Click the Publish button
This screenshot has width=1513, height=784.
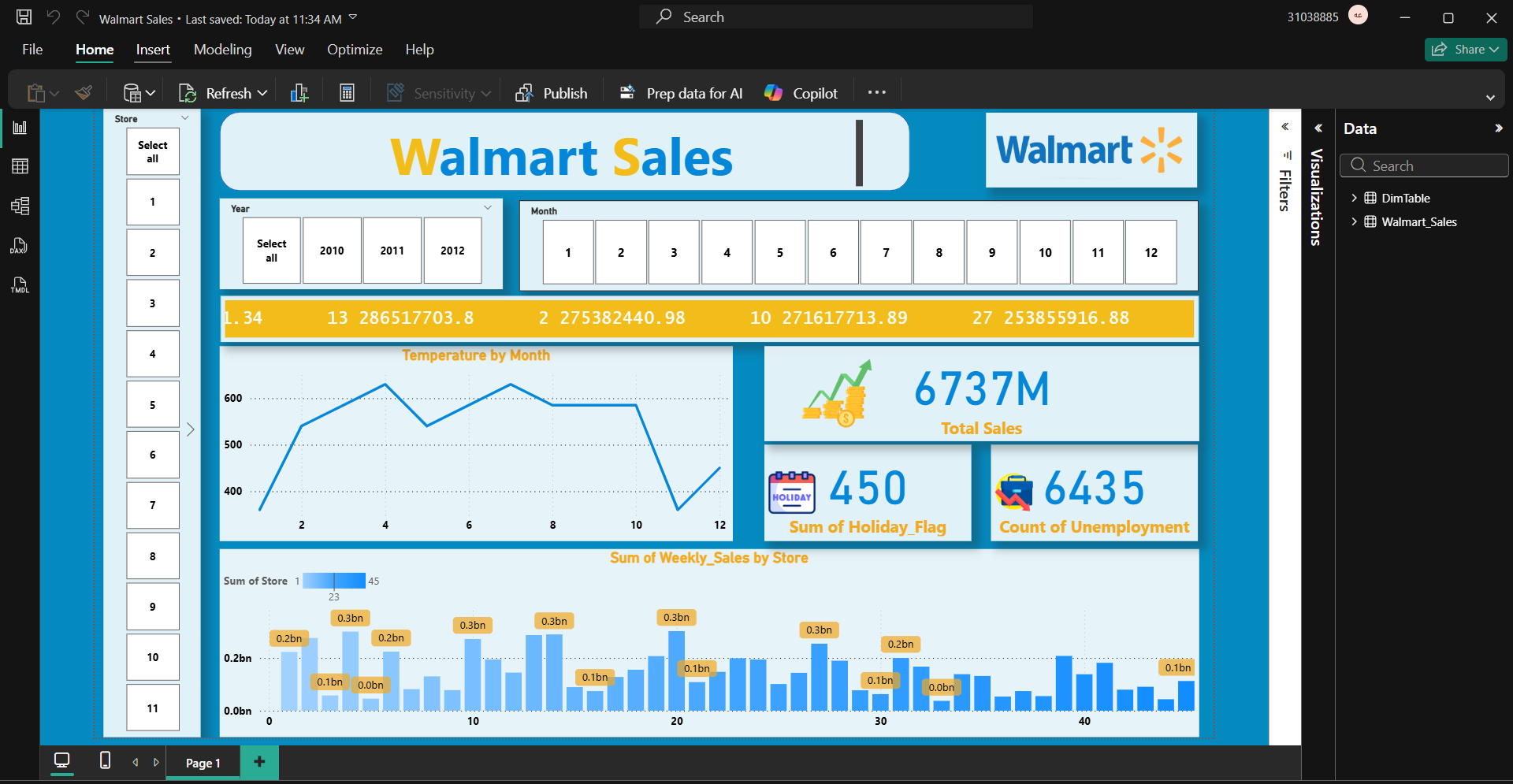click(552, 92)
